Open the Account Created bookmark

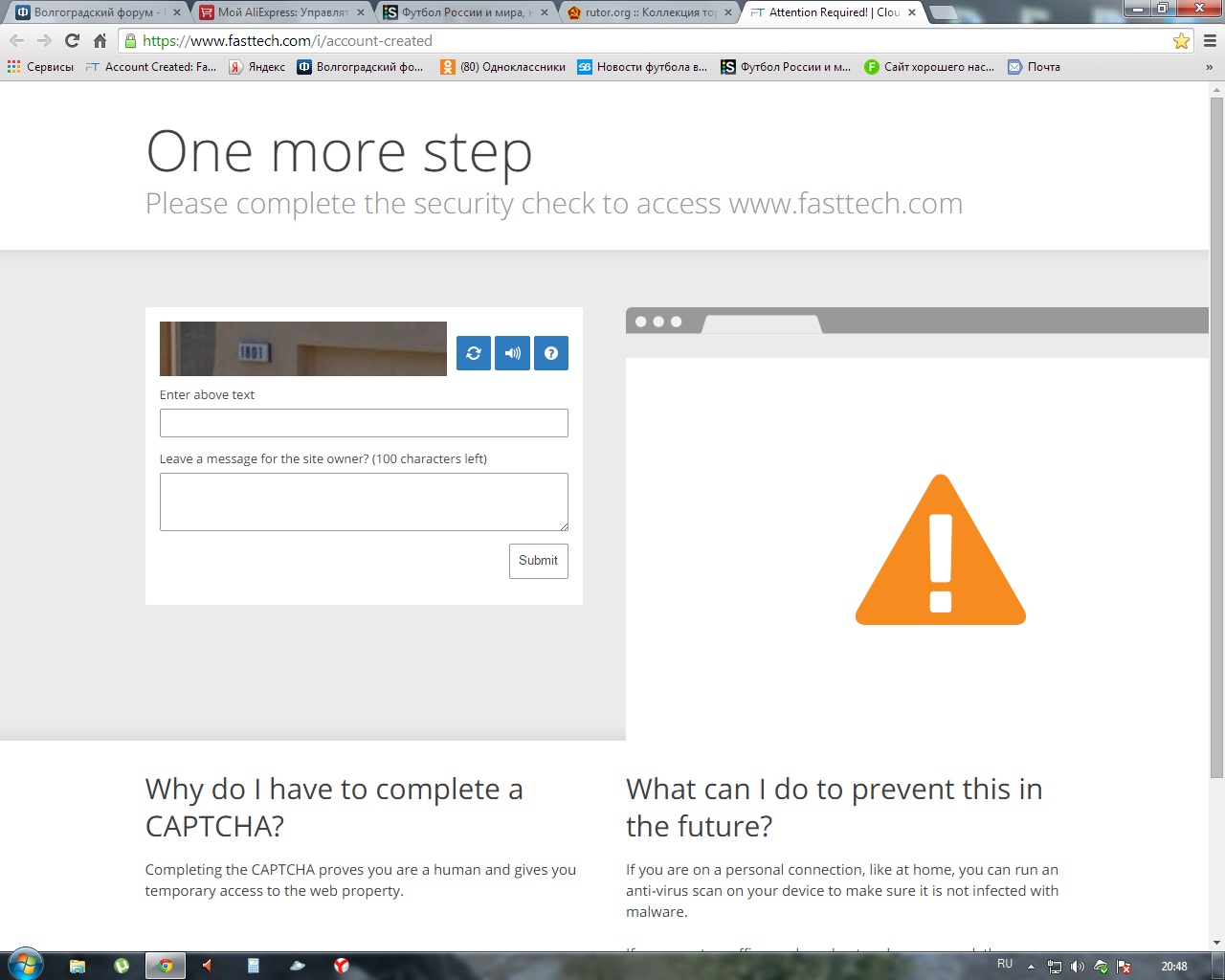coord(150,67)
